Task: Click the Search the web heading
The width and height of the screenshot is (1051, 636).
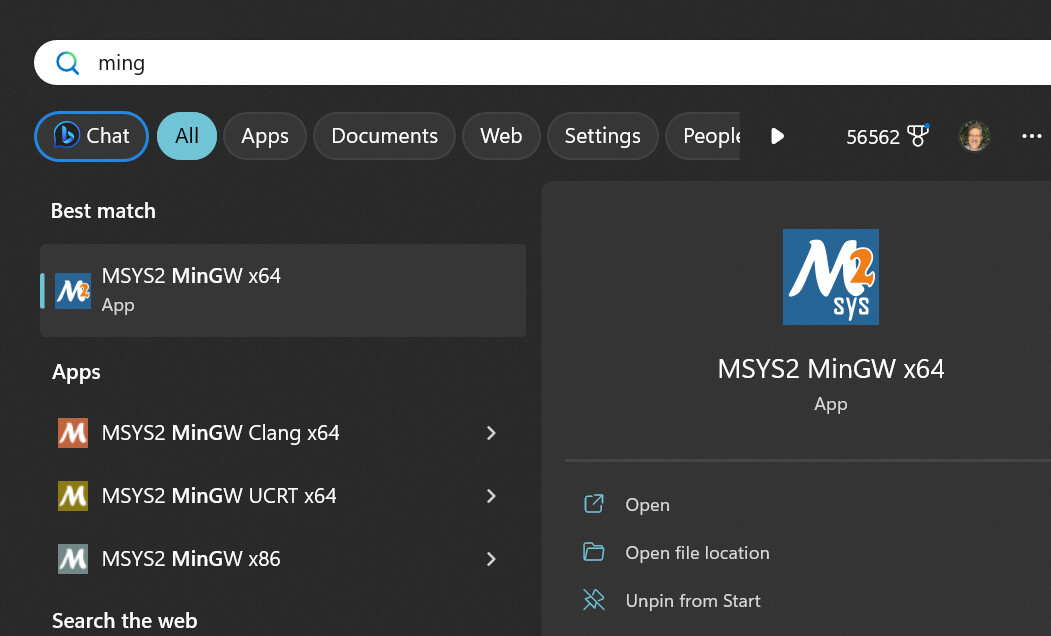Action: pos(125,621)
